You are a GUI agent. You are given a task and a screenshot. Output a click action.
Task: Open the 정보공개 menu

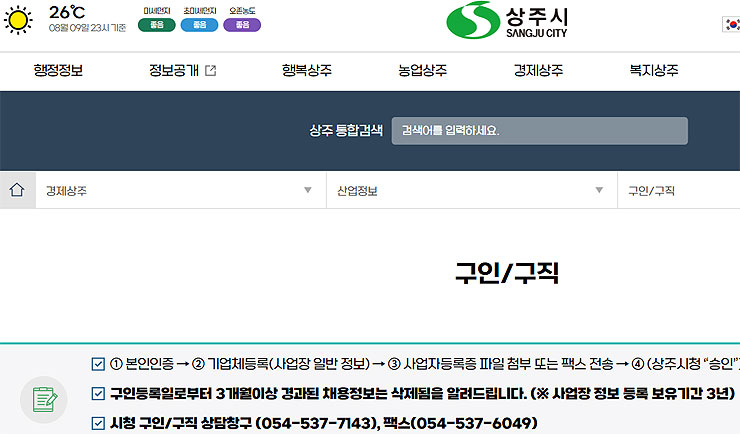(174, 71)
